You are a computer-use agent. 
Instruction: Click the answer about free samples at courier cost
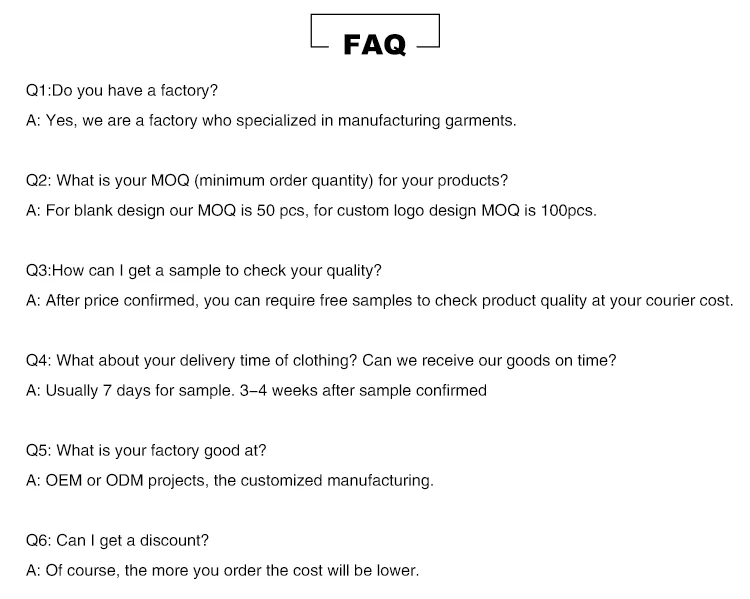(x=379, y=301)
